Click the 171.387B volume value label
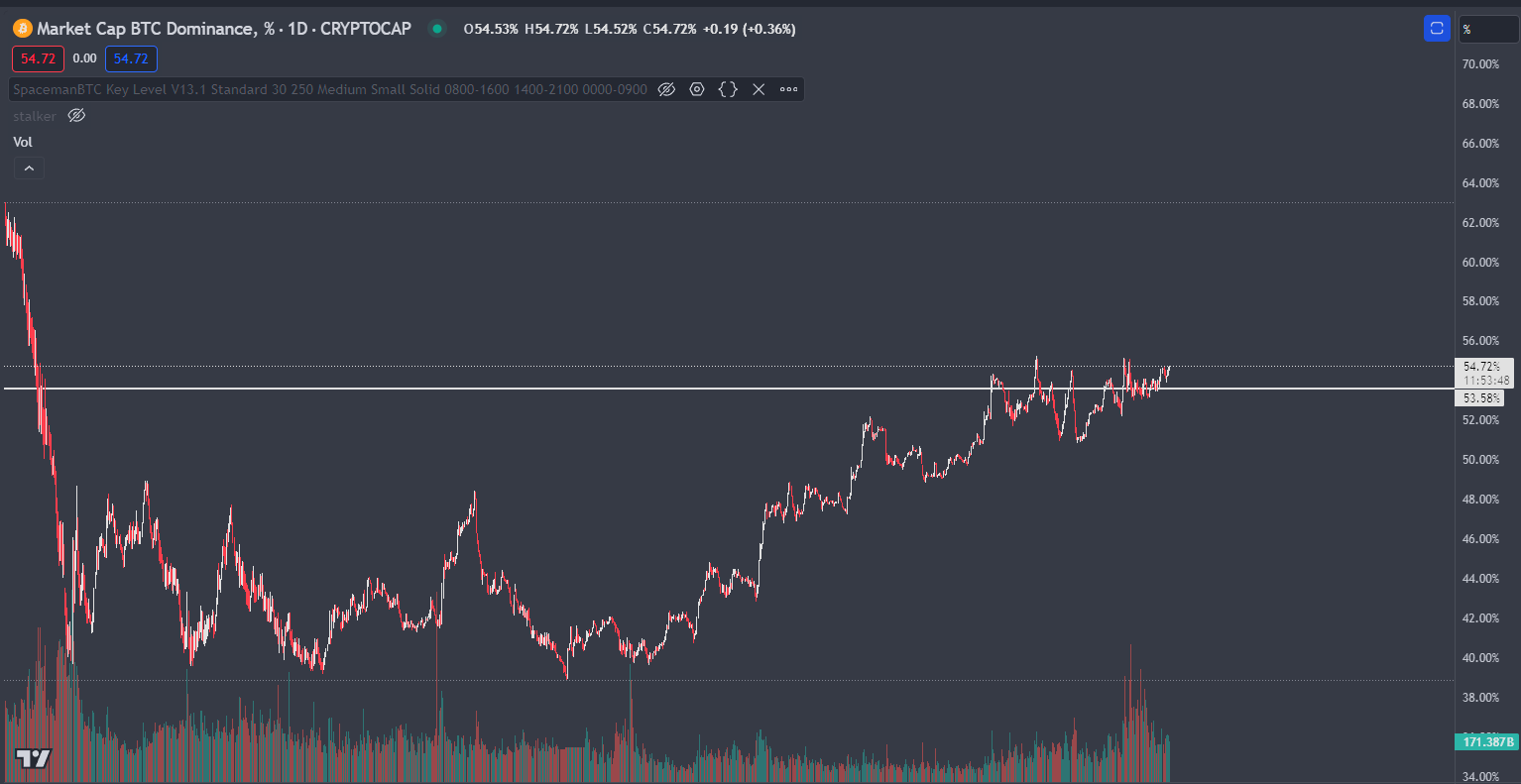The height and width of the screenshot is (784, 1521). pyautogui.click(x=1488, y=741)
